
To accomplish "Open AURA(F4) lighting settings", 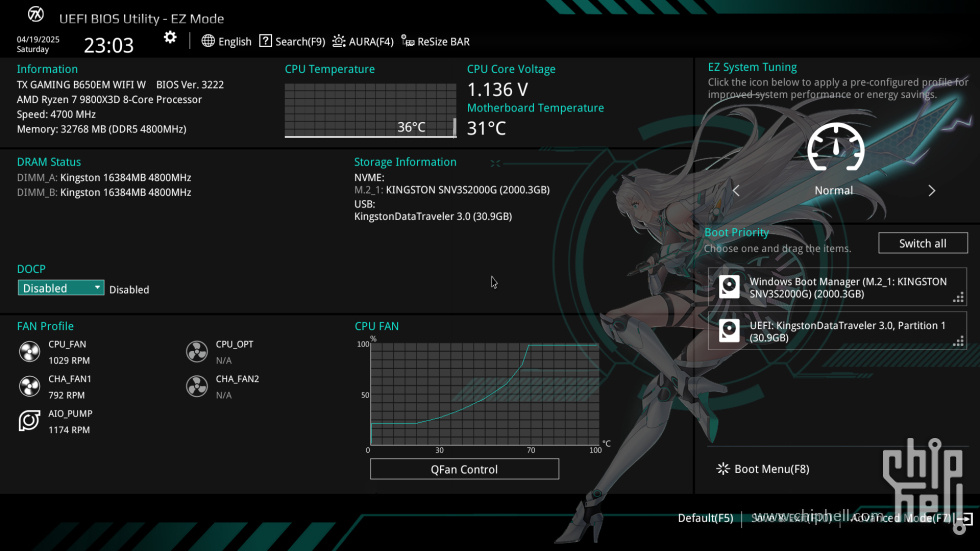I will click(363, 41).
